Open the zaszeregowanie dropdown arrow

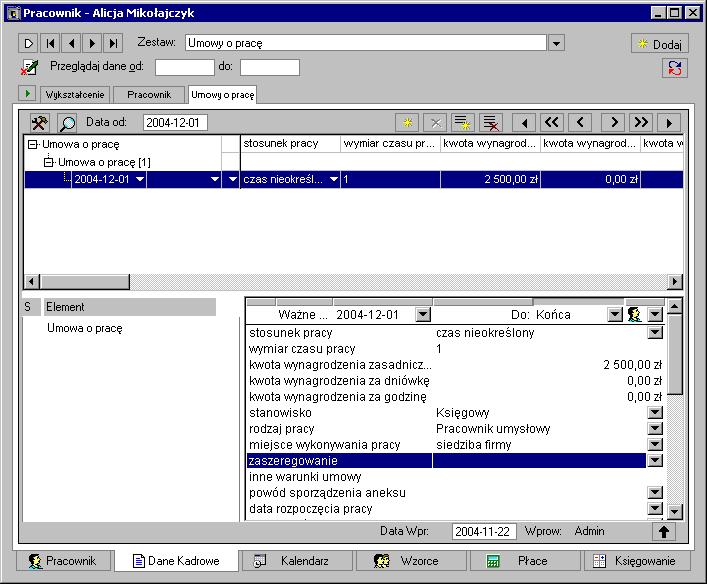coord(655,460)
